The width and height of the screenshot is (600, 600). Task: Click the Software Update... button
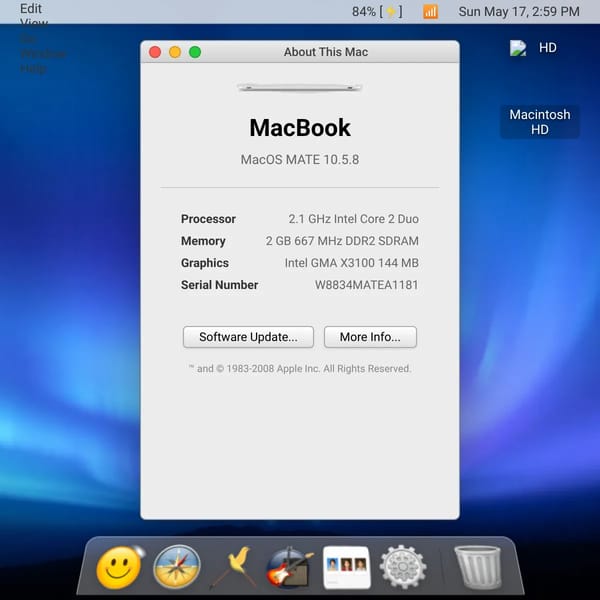[248, 337]
